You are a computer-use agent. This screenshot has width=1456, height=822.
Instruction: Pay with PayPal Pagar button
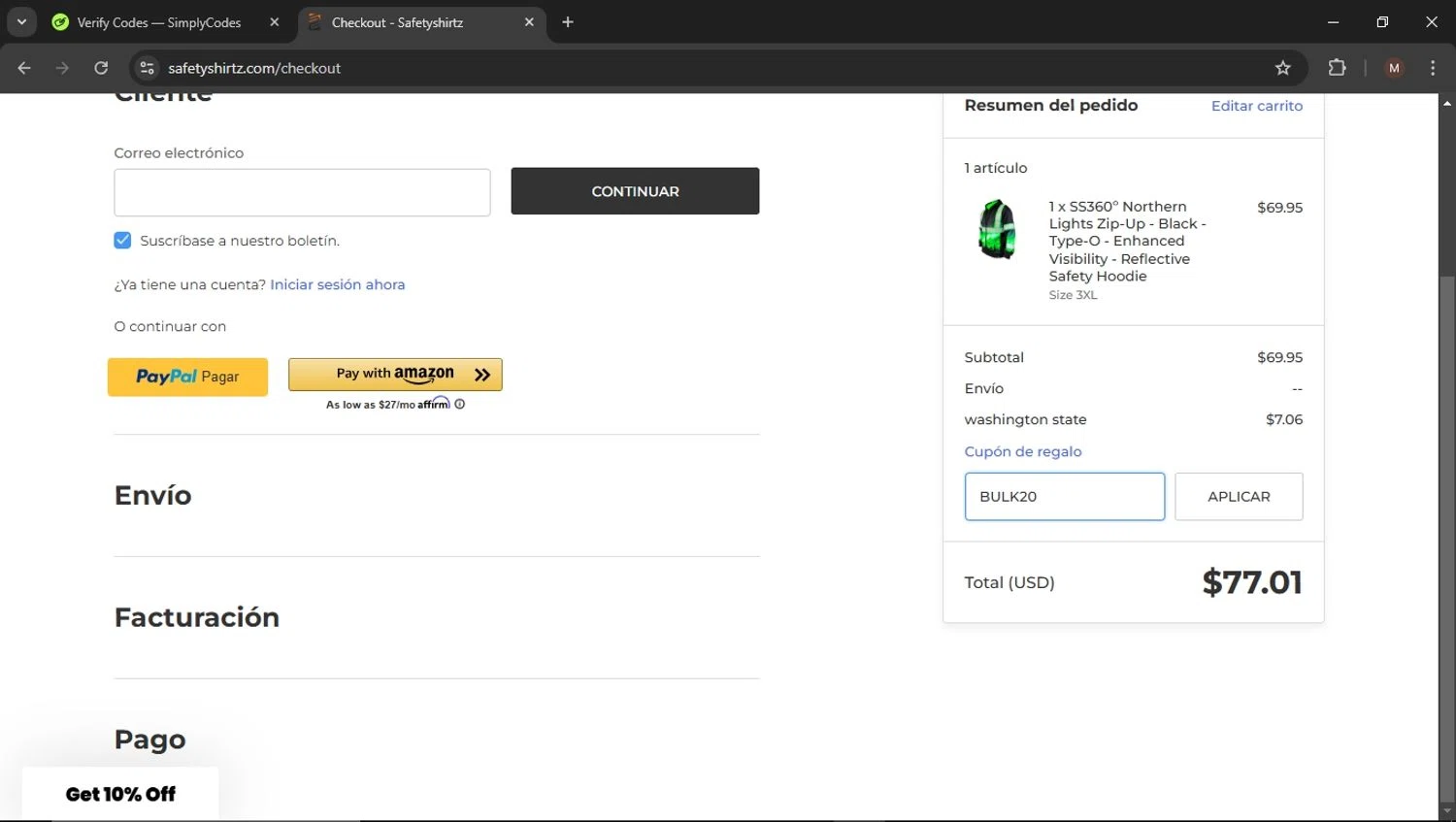click(187, 377)
